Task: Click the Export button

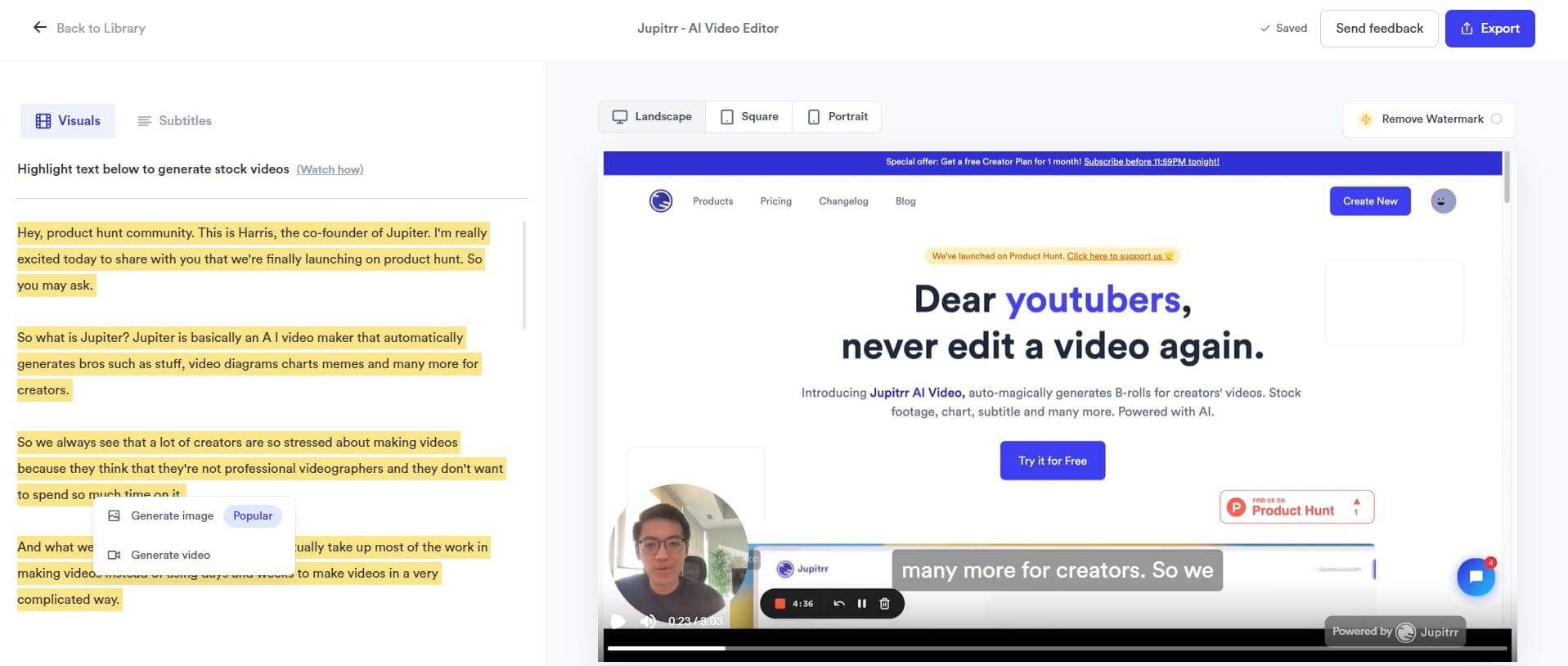Action: click(1489, 29)
